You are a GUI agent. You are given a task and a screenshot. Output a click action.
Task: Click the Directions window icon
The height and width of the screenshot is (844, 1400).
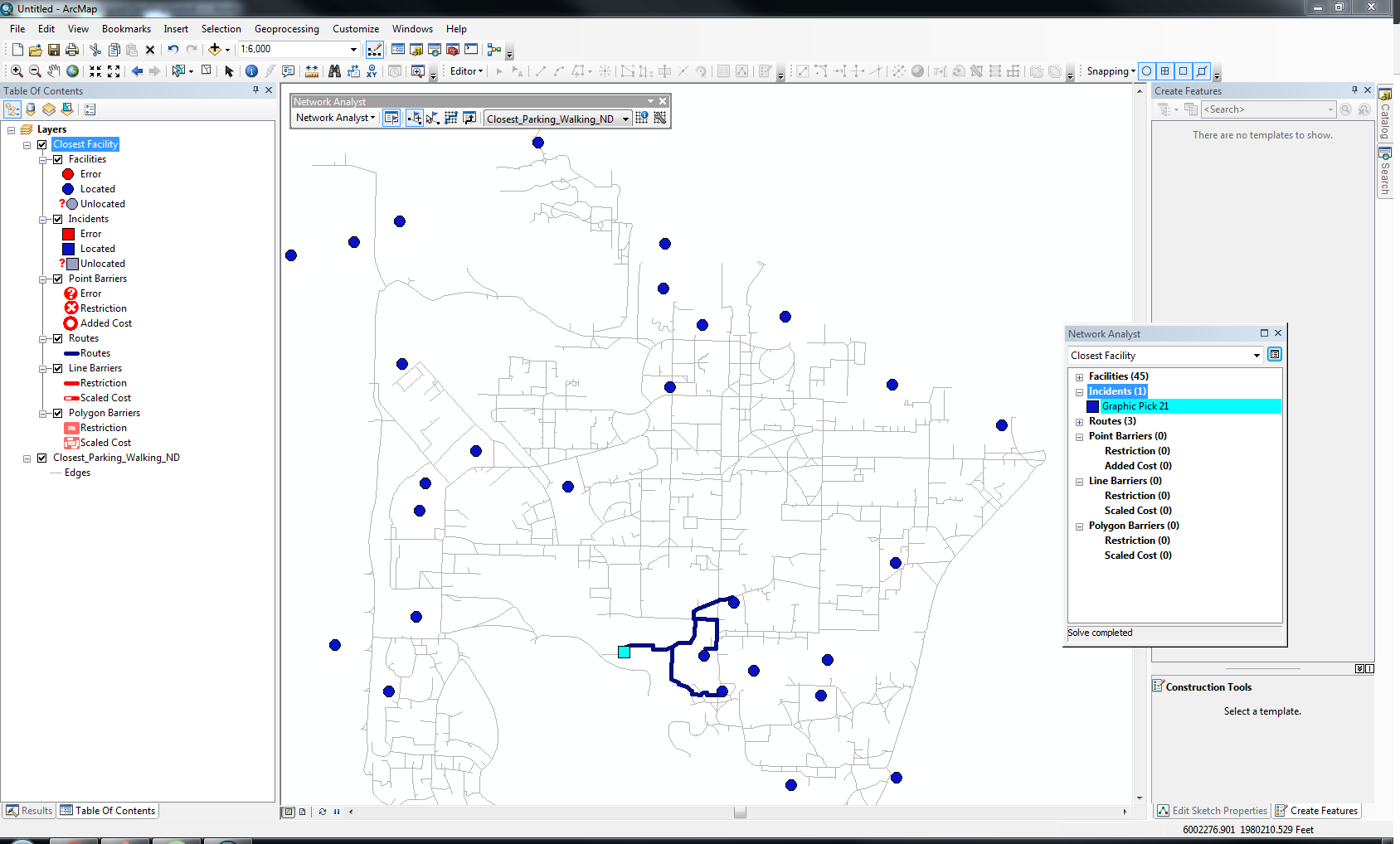click(x=469, y=119)
